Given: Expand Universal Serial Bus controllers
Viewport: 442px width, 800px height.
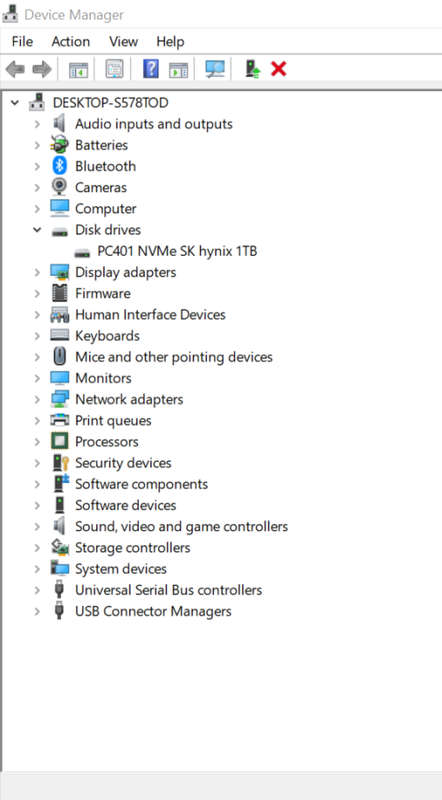Looking at the screenshot, I should [x=37, y=590].
